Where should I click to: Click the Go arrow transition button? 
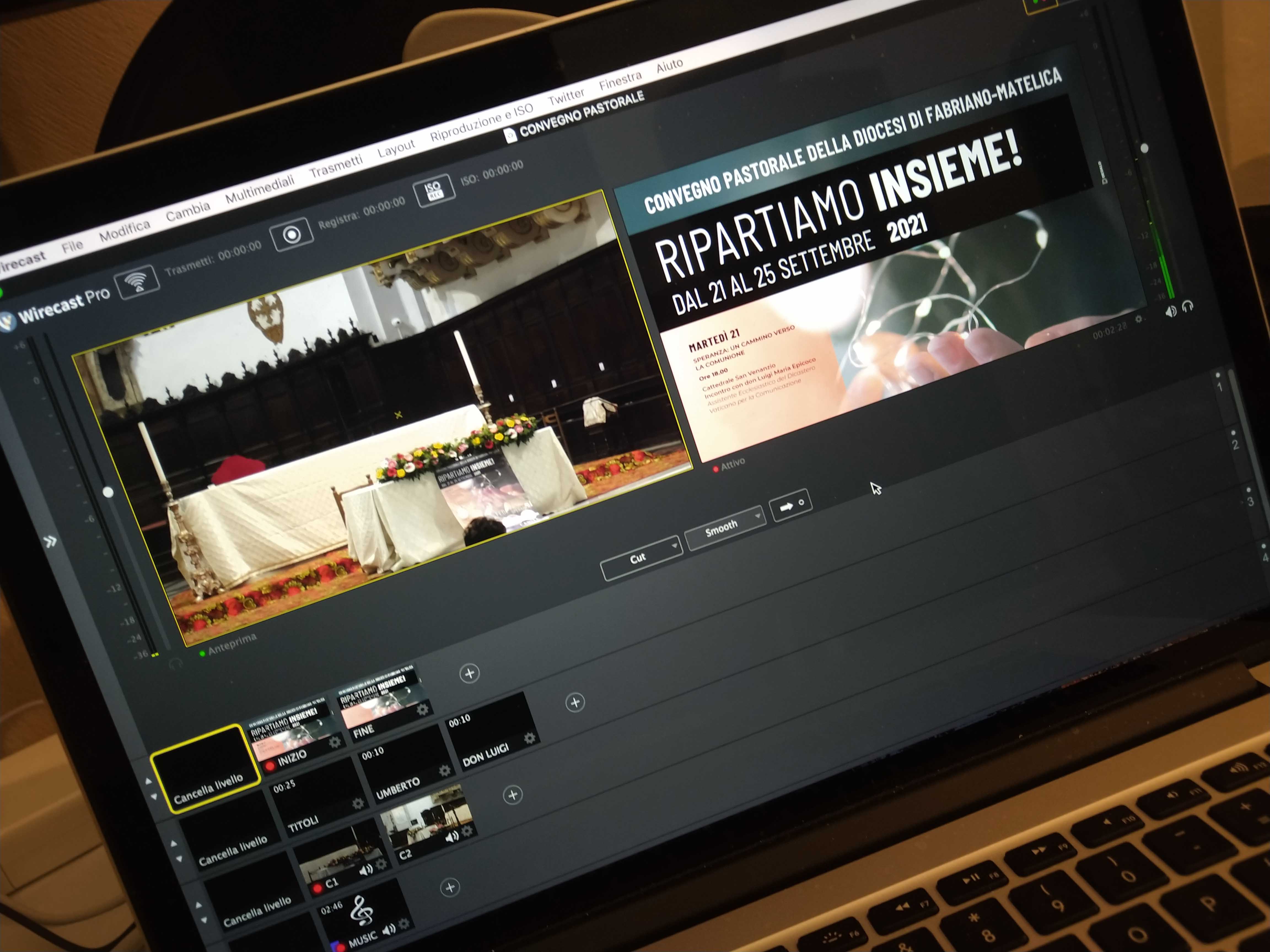click(x=791, y=505)
